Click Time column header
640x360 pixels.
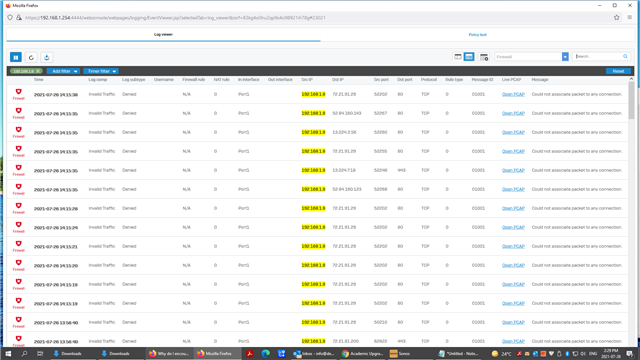(38, 80)
